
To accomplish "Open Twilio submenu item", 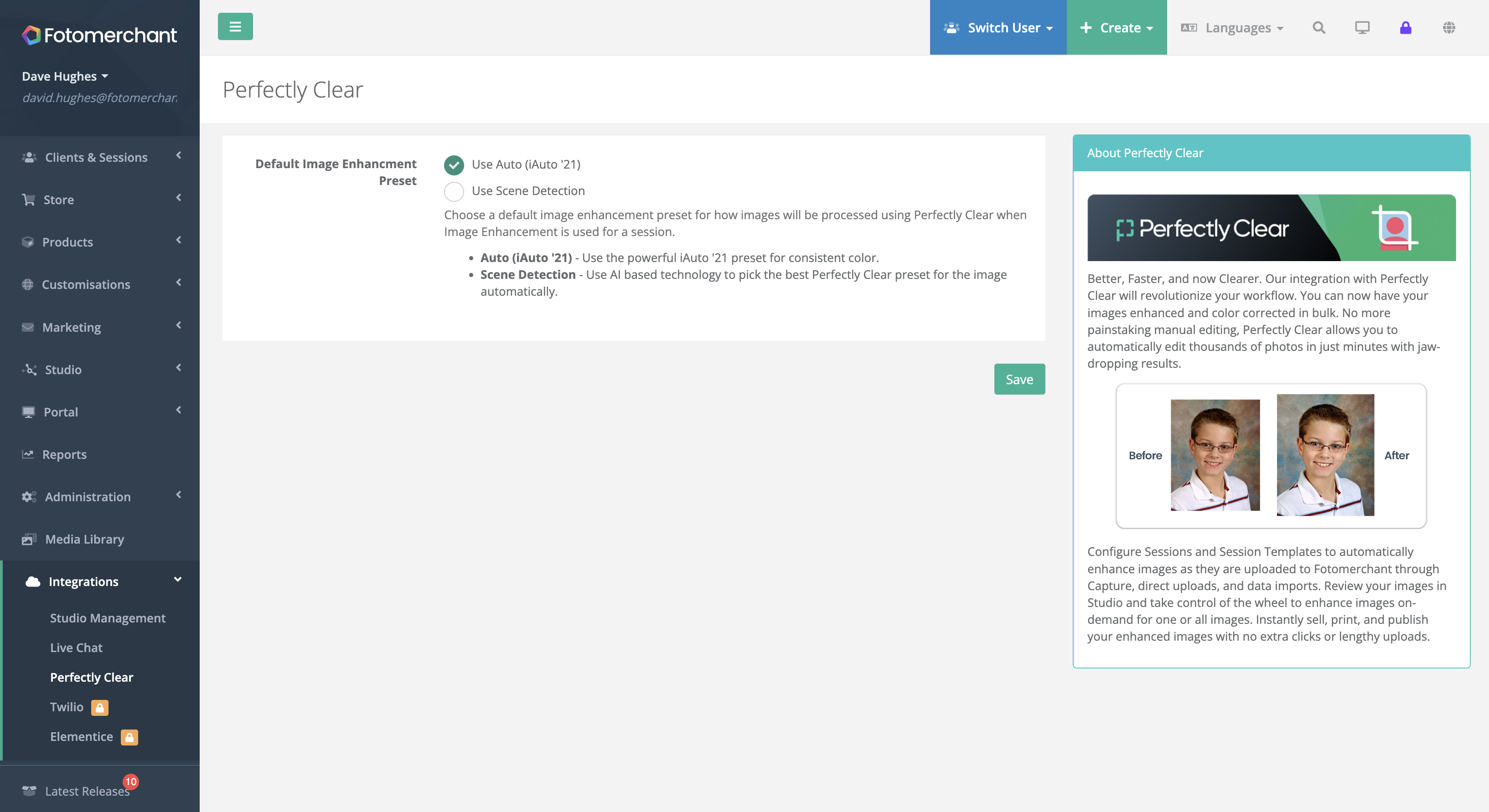I will (x=67, y=707).
